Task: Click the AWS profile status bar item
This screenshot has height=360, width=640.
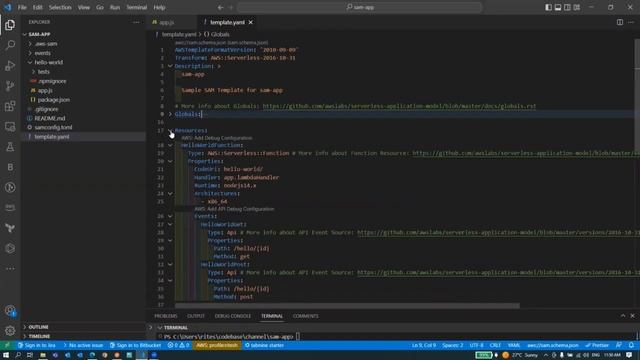Action: (217, 345)
